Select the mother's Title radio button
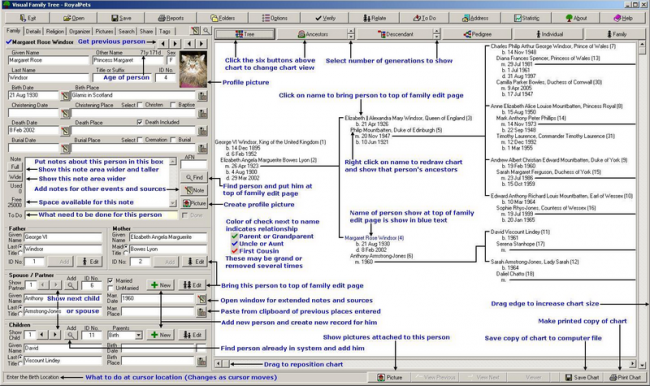Image resolution: width=650 pixels, height=386 pixels. pos(126,252)
